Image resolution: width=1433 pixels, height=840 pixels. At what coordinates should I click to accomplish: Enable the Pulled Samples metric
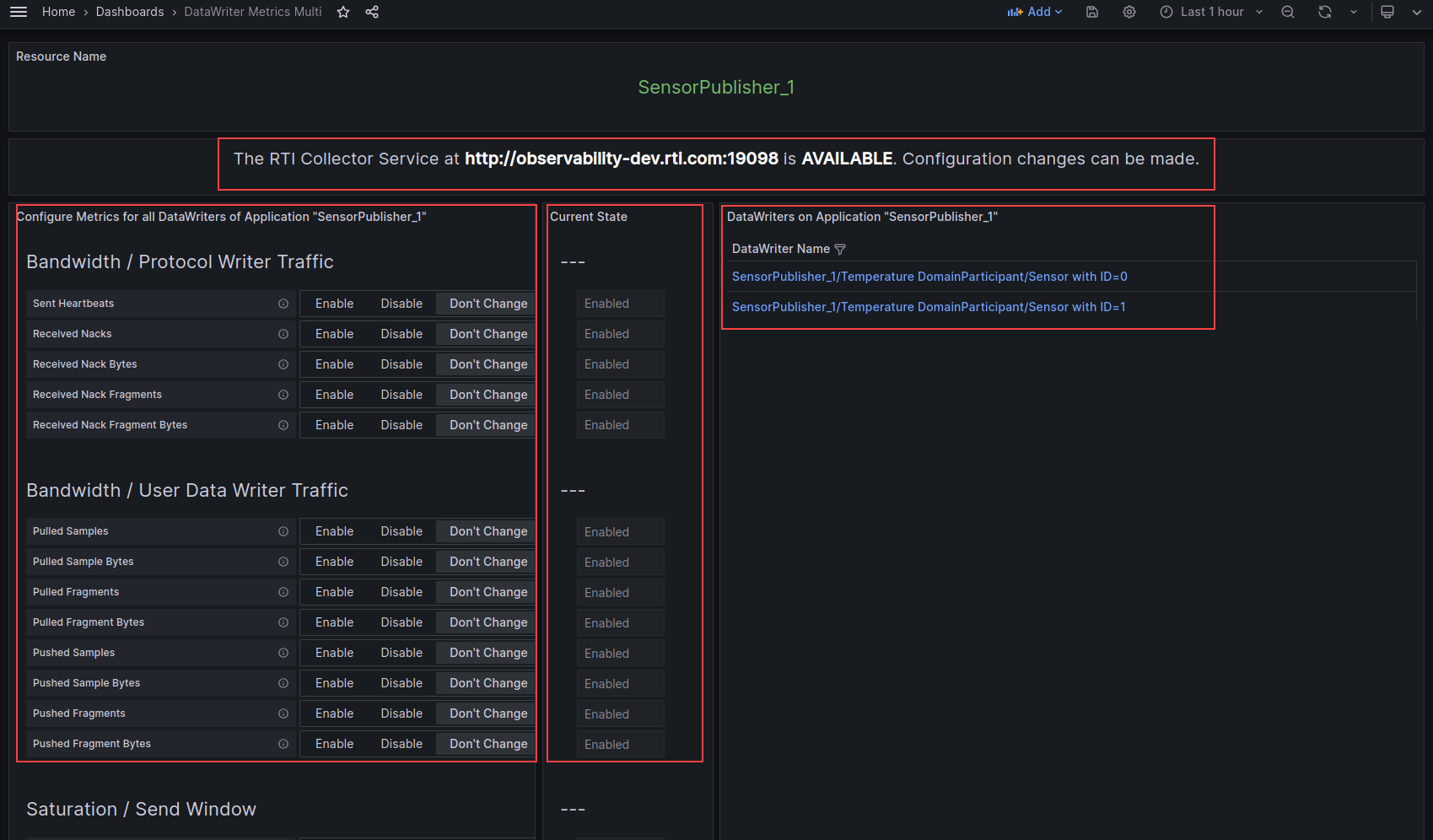pos(334,531)
